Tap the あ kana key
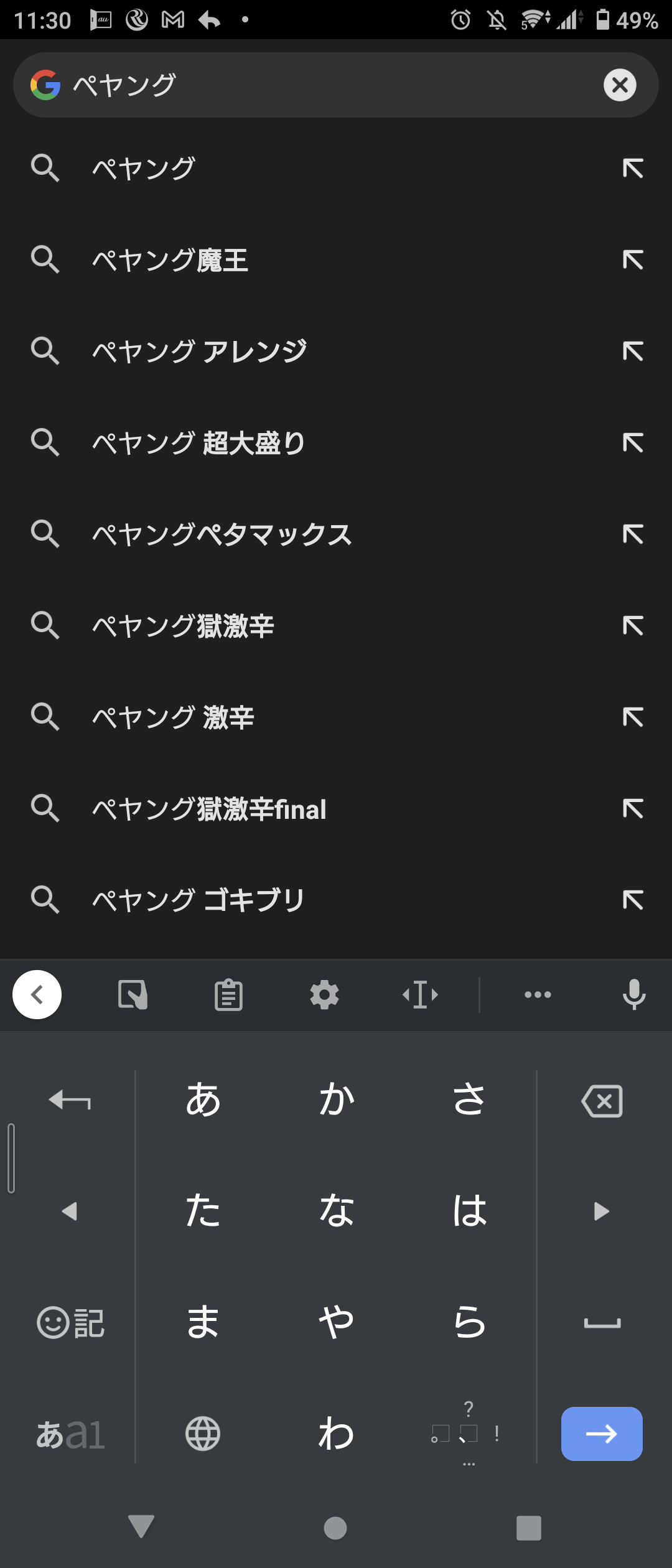Image resolution: width=672 pixels, height=1568 pixels. coord(203,1099)
